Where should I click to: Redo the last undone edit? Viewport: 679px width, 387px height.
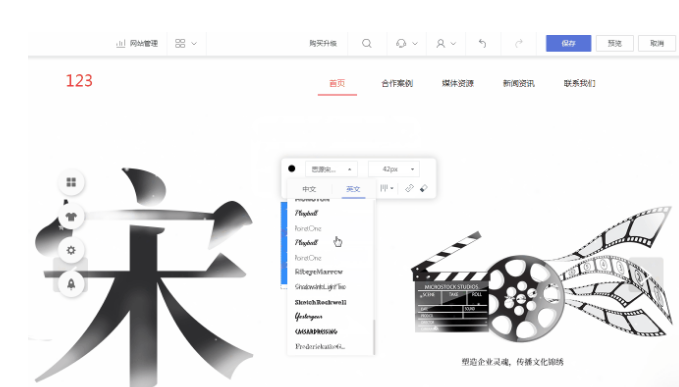pyautogui.click(x=518, y=43)
